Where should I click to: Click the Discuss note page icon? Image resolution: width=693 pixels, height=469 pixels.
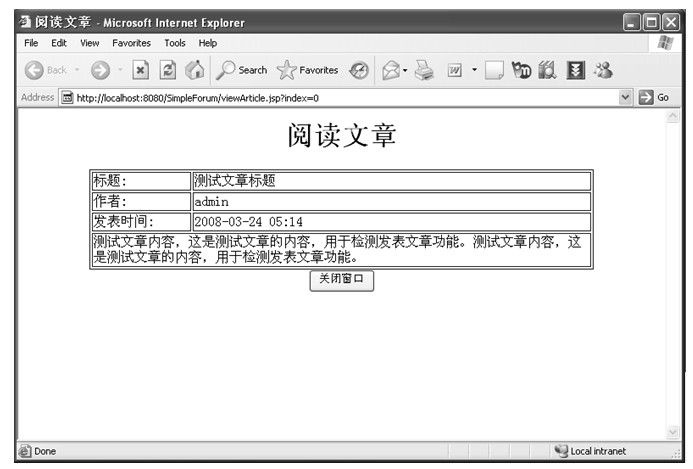coord(494,70)
